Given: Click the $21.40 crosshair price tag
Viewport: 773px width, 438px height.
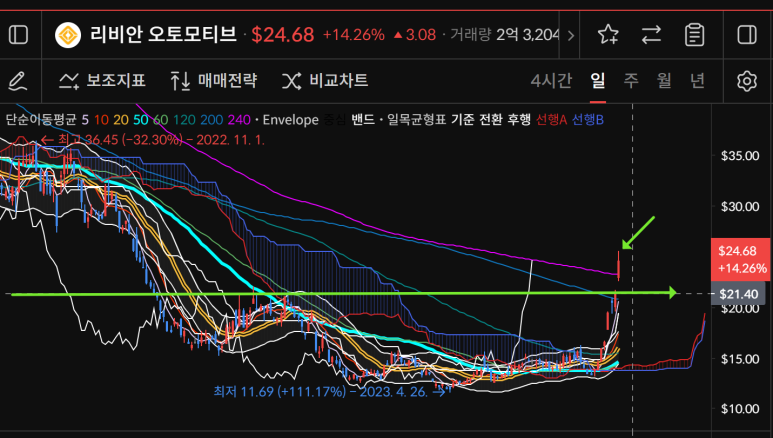Looking at the screenshot, I should [x=738, y=294].
